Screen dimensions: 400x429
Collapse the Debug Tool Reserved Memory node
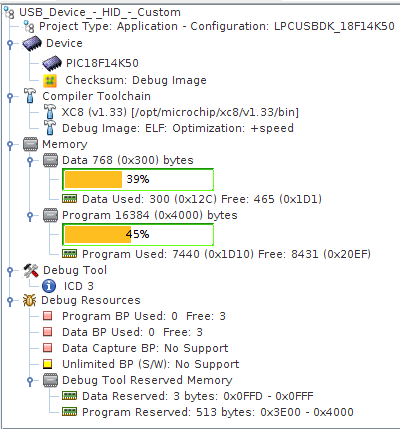[x=30, y=380]
